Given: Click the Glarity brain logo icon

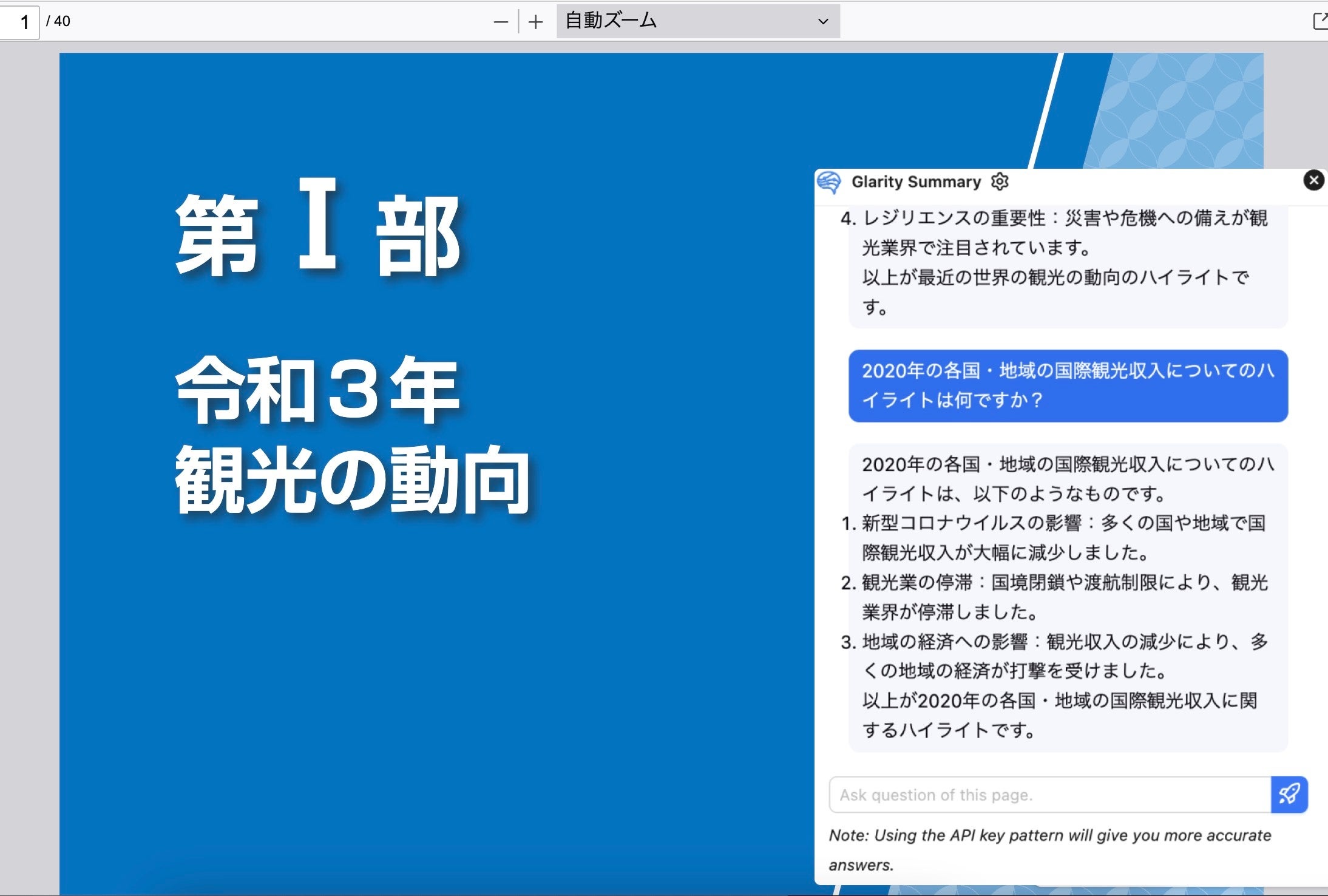Looking at the screenshot, I should pos(829,182).
